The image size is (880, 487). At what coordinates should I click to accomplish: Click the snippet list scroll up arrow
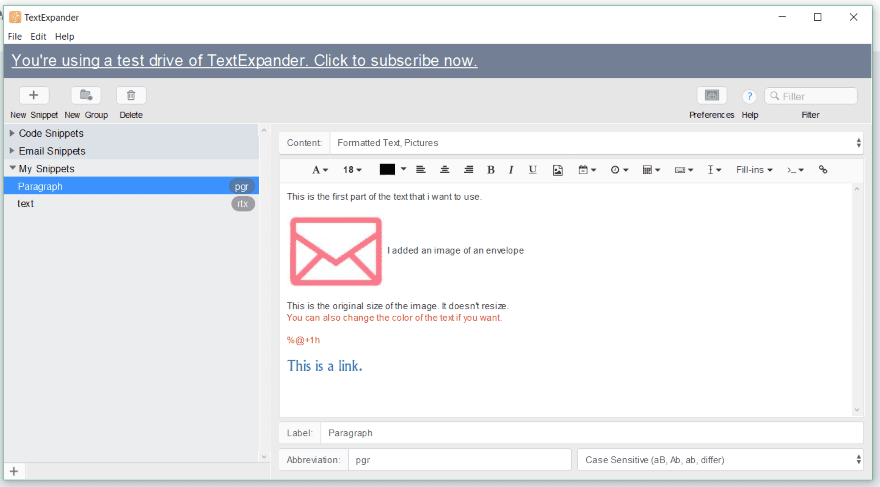[x=264, y=130]
